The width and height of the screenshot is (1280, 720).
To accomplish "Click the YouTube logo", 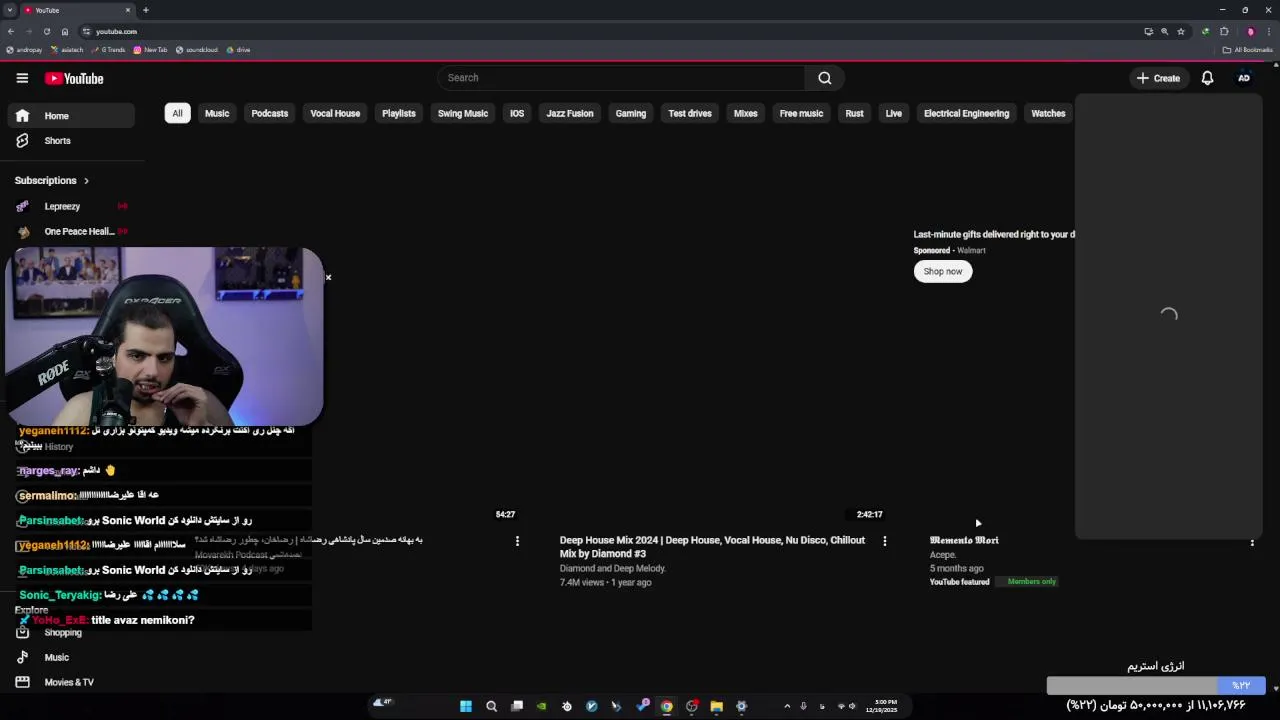I will tap(74, 78).
